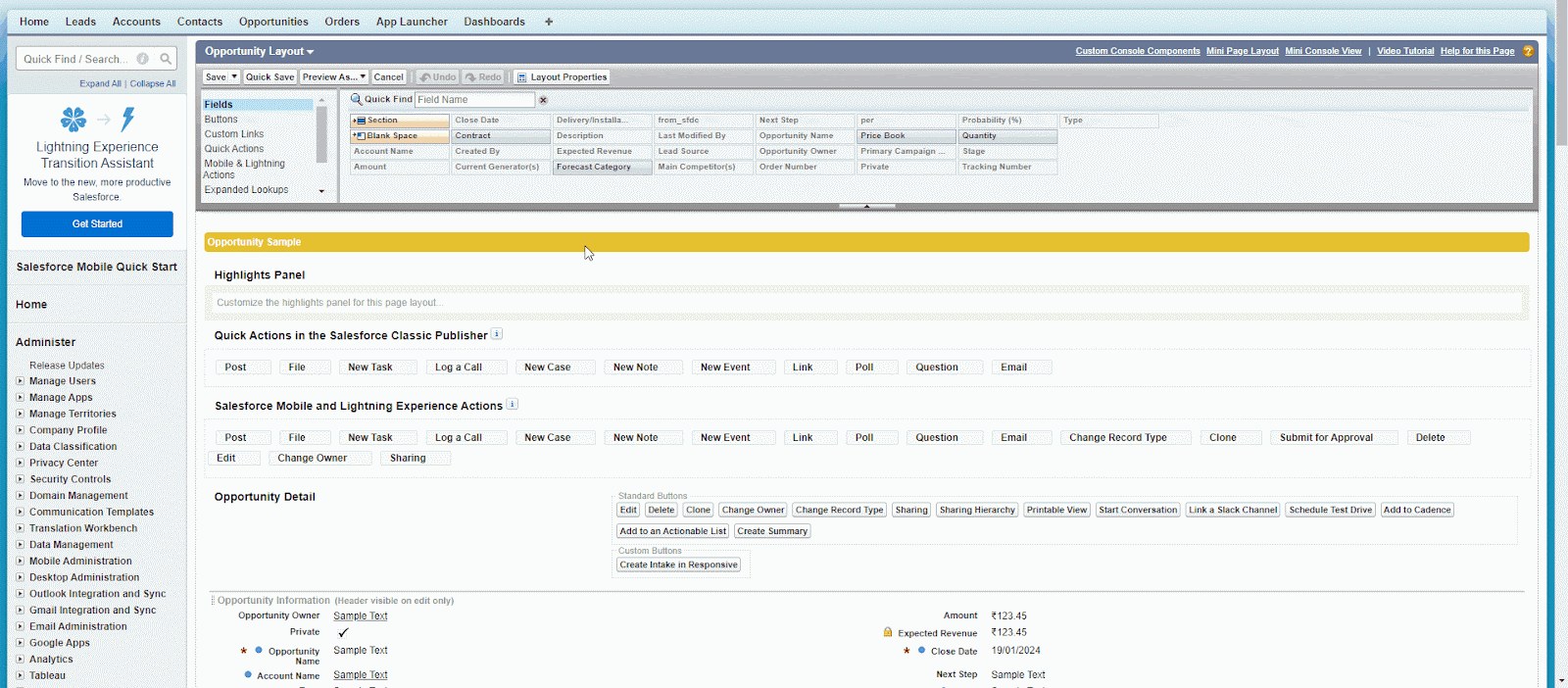The image size is (1568, 688).
Task: Select the App Launcher tab
Action: click(412, 22)
